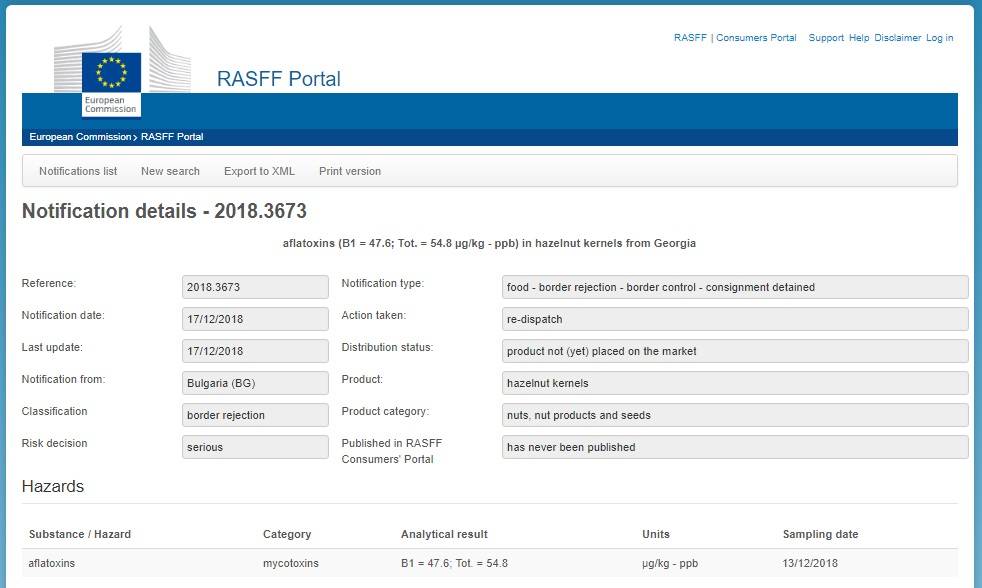Open the Notifications list menu item
Screen dimensions: 982x588
78,171
